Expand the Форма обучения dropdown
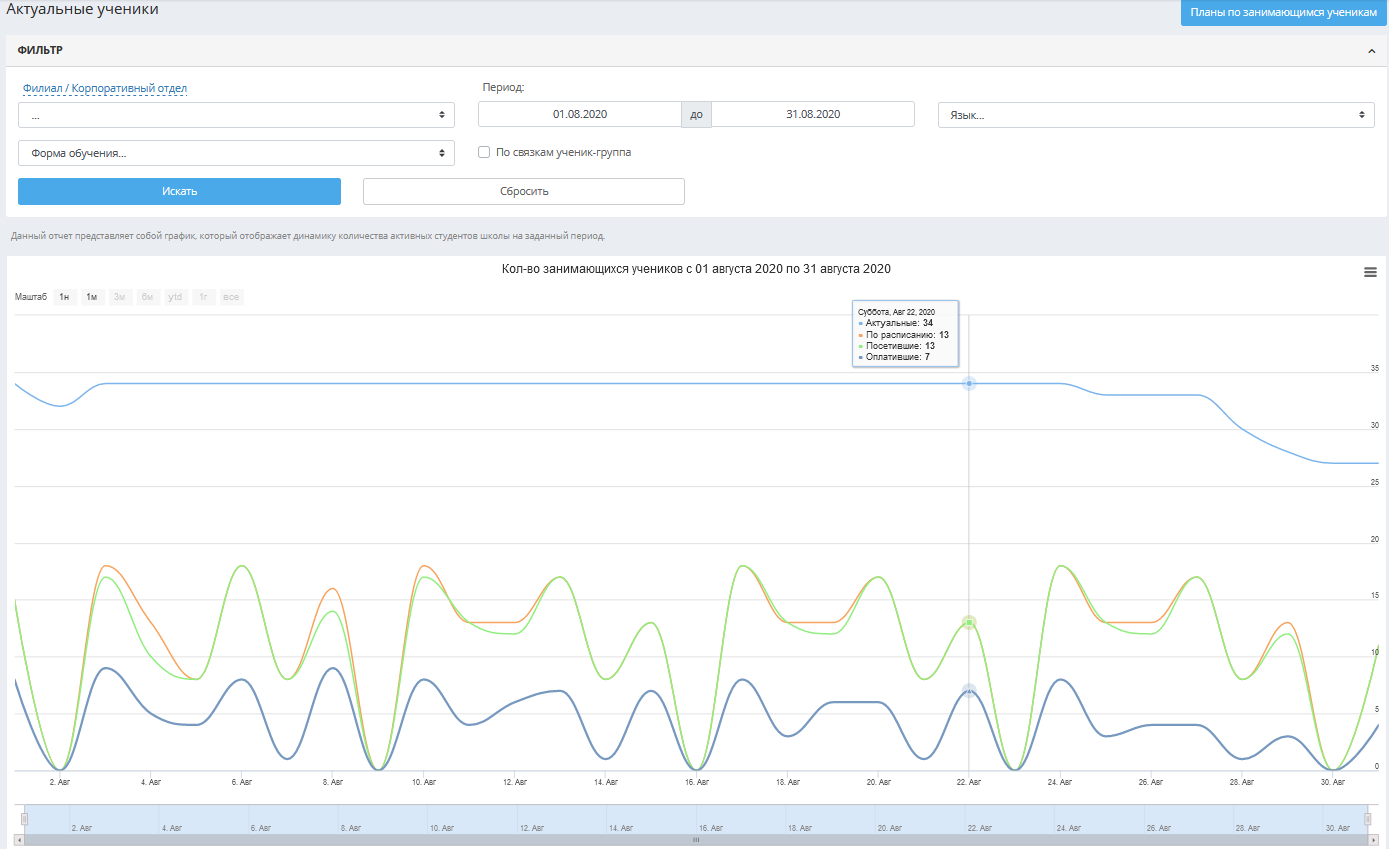The image size is (1389, 849). click(236, 153)
